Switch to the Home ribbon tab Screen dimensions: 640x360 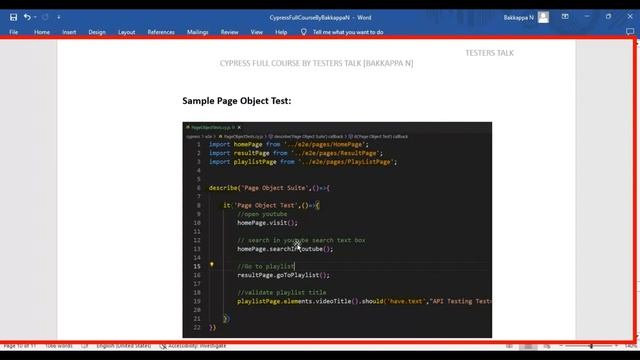point(42,32)
